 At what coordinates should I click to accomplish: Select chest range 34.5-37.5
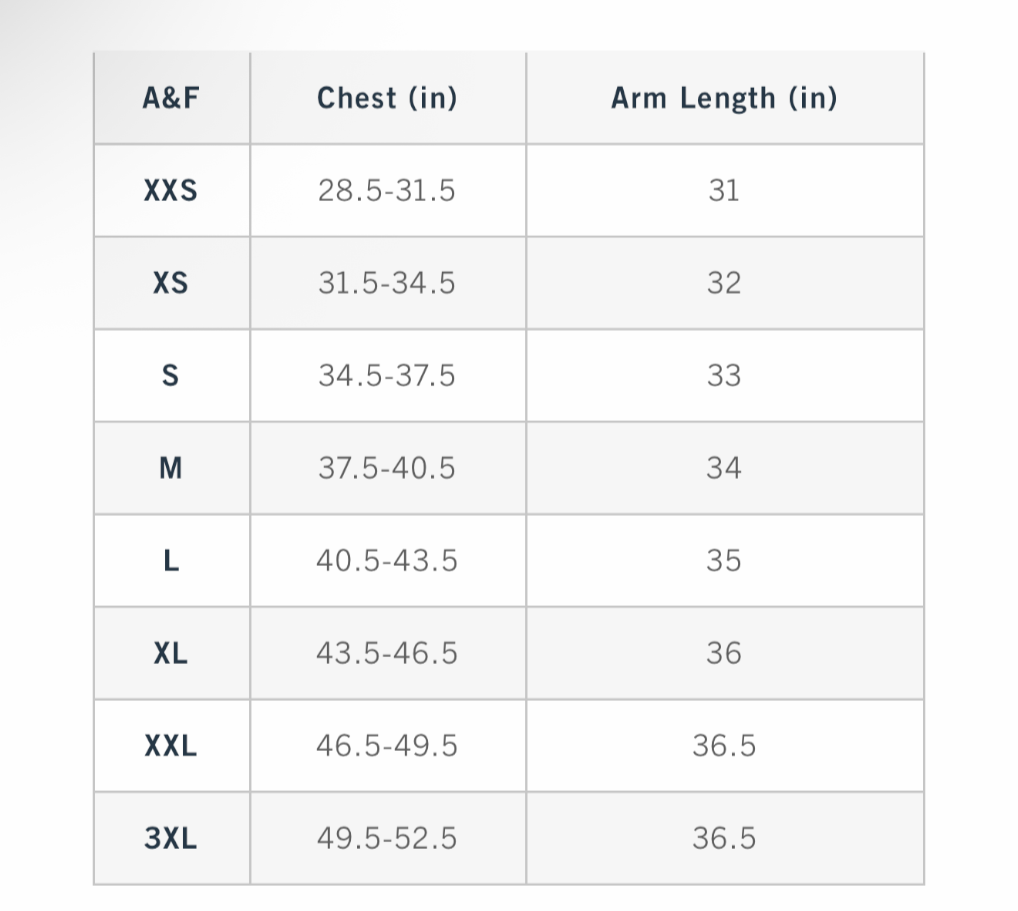(387, 375)
